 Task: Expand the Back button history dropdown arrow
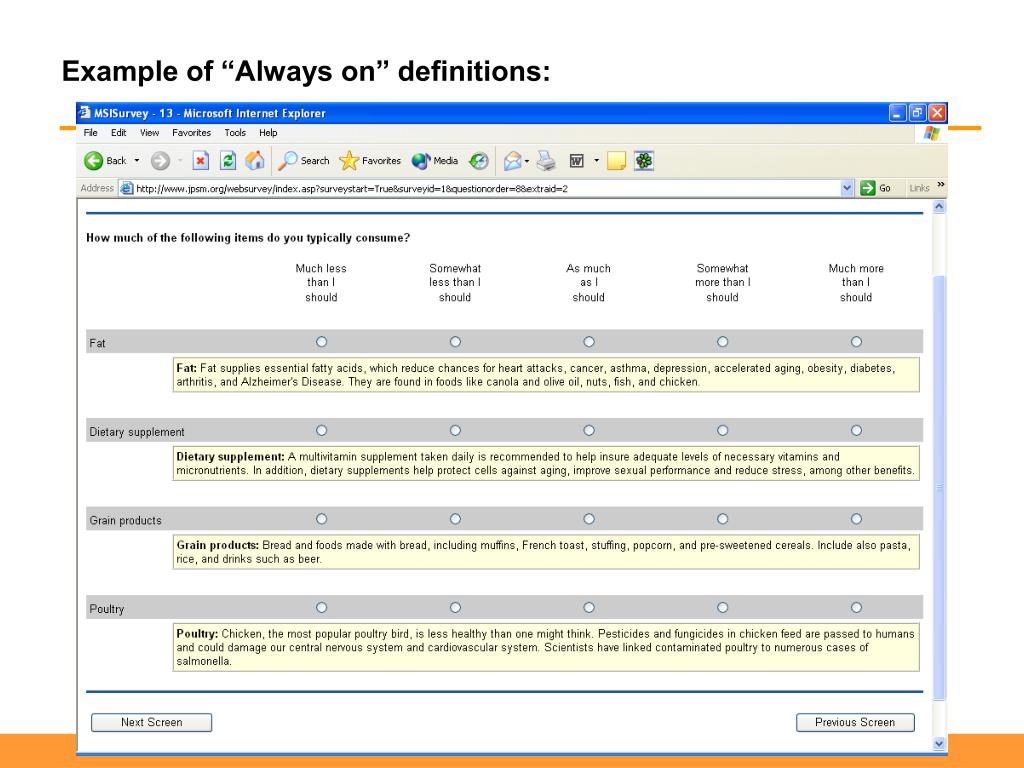[137, 161]
